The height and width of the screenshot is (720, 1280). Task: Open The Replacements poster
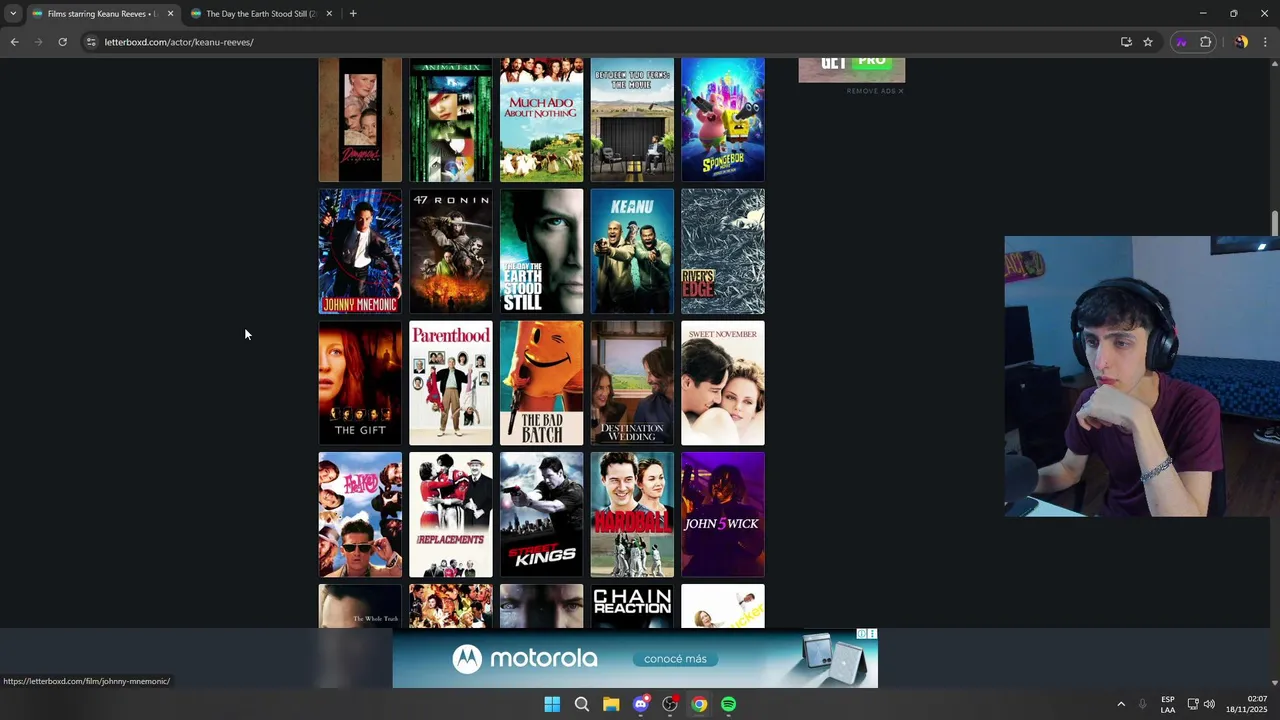point(451,515)
